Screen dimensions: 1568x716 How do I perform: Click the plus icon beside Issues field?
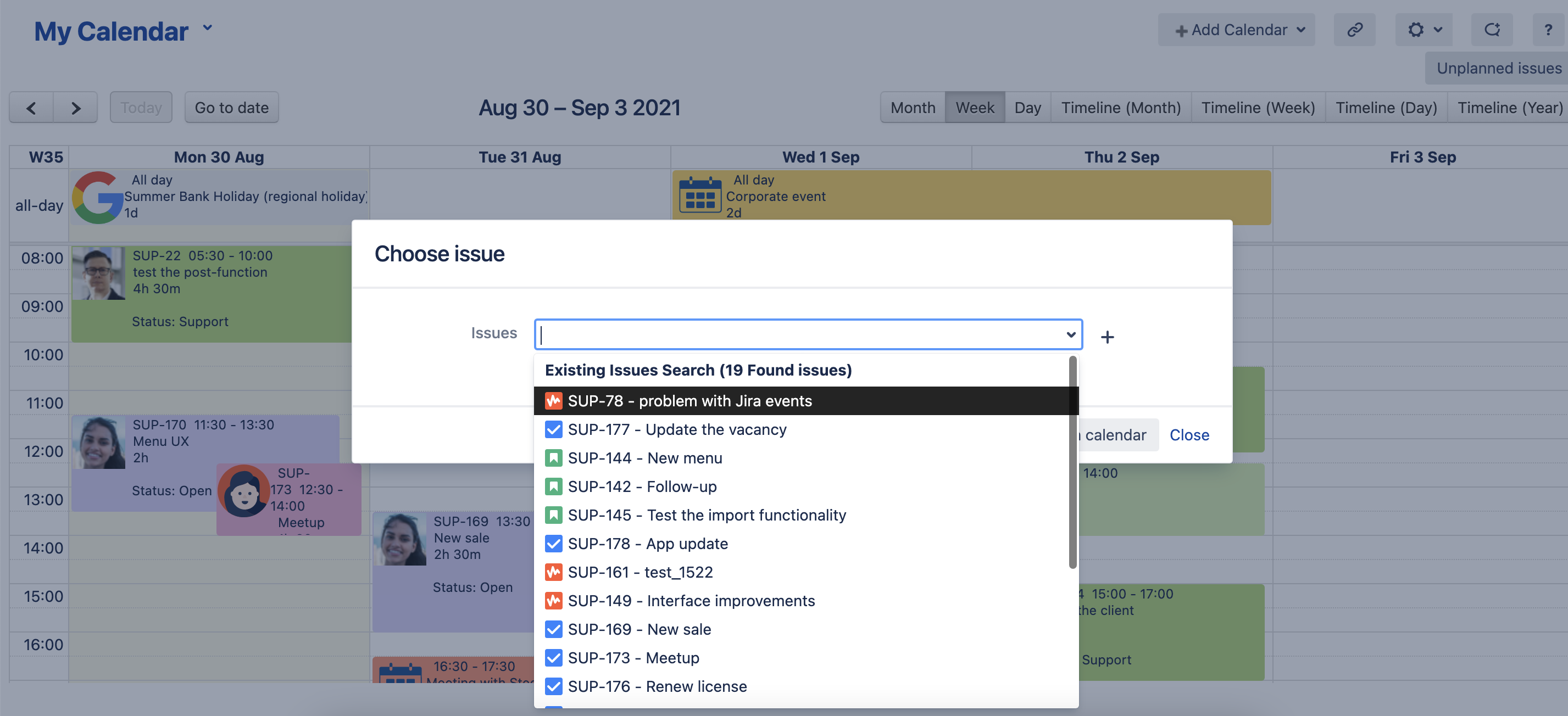1107,337
